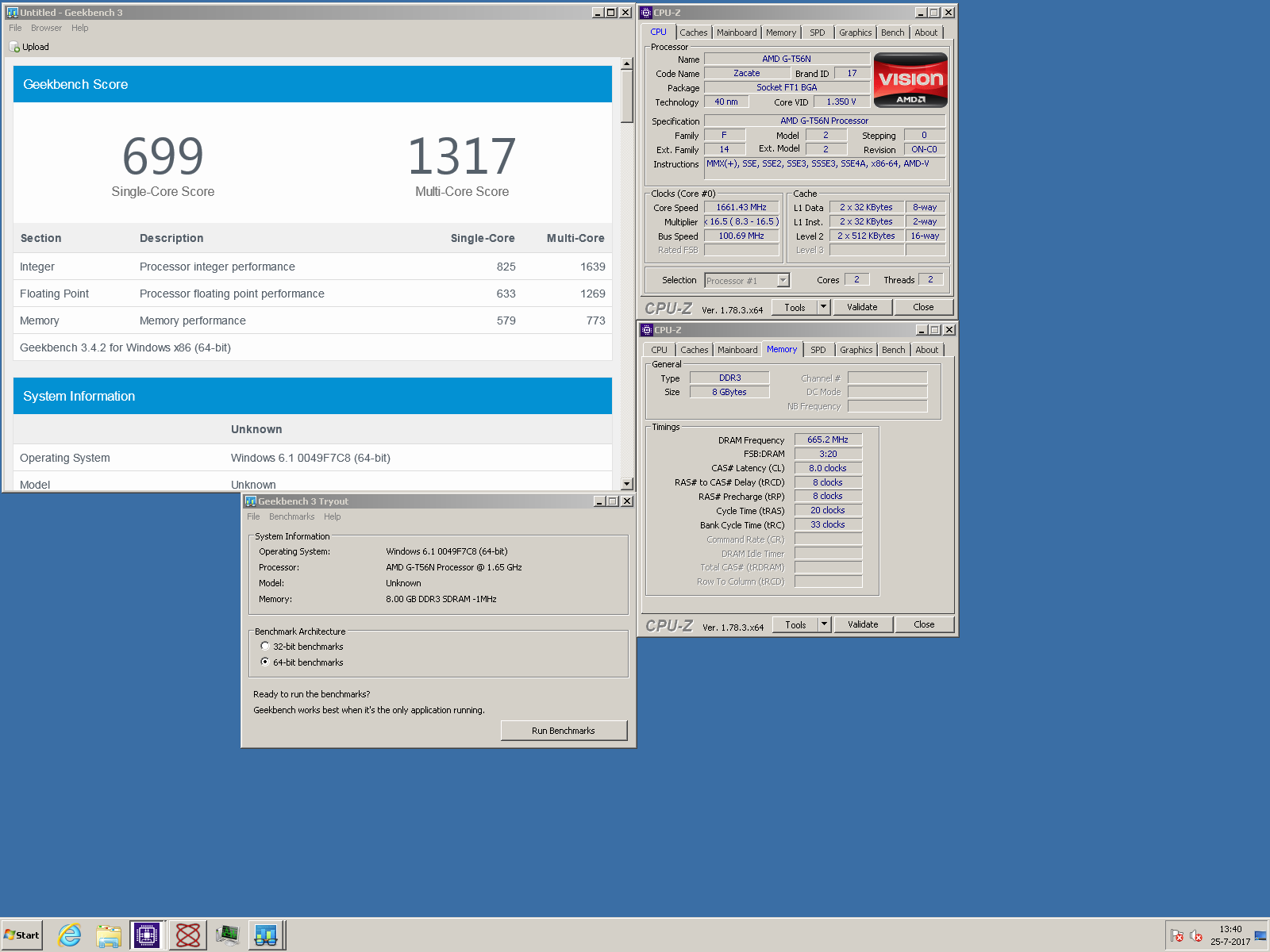The image size is (1270, 952).
Task: Switch to Graphics tab in upper CPU-Z
Action: point(856,33)
